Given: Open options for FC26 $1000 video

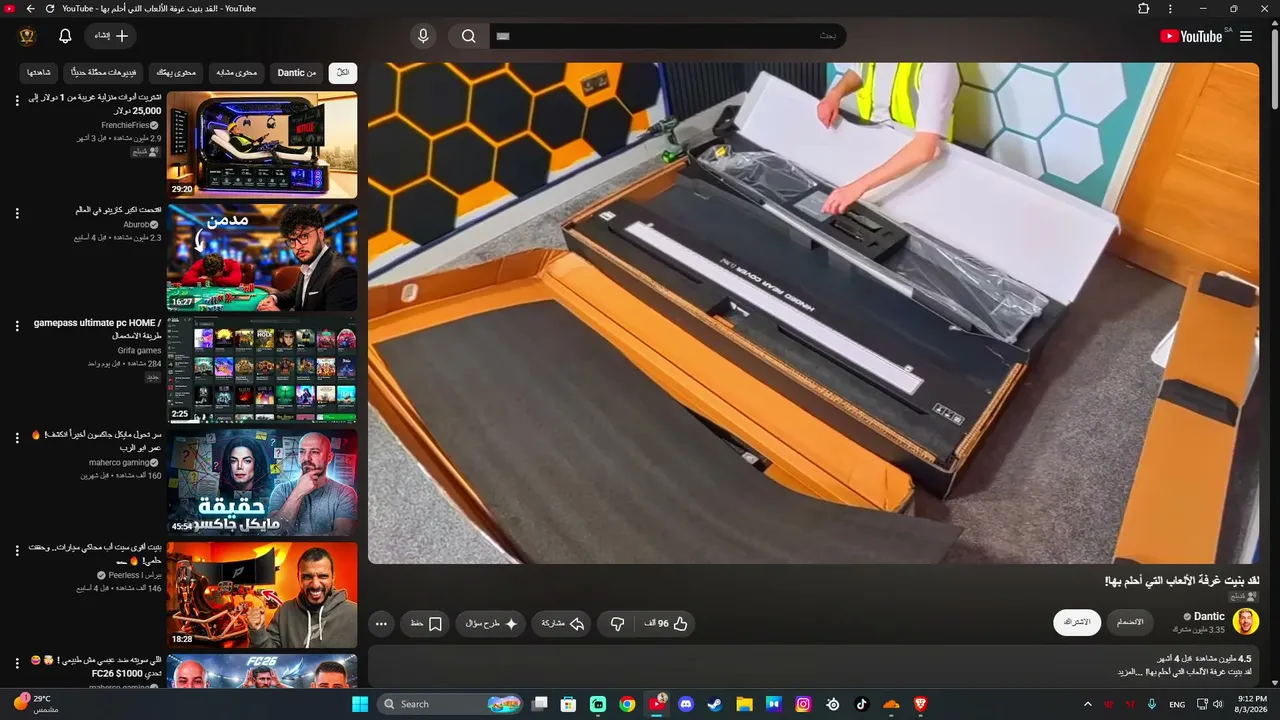Looking at the screenshot, I should (17, 663).
